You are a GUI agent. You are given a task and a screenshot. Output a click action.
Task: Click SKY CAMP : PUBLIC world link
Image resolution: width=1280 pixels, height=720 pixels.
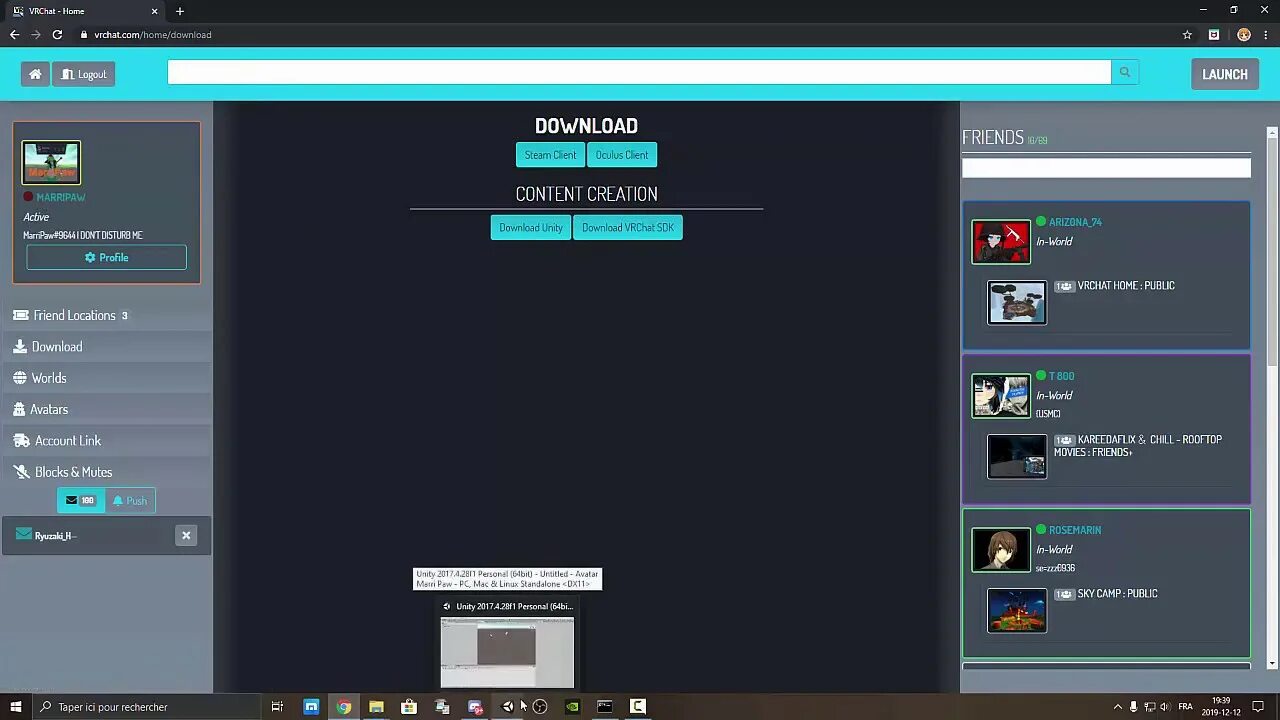point(1117,594)
